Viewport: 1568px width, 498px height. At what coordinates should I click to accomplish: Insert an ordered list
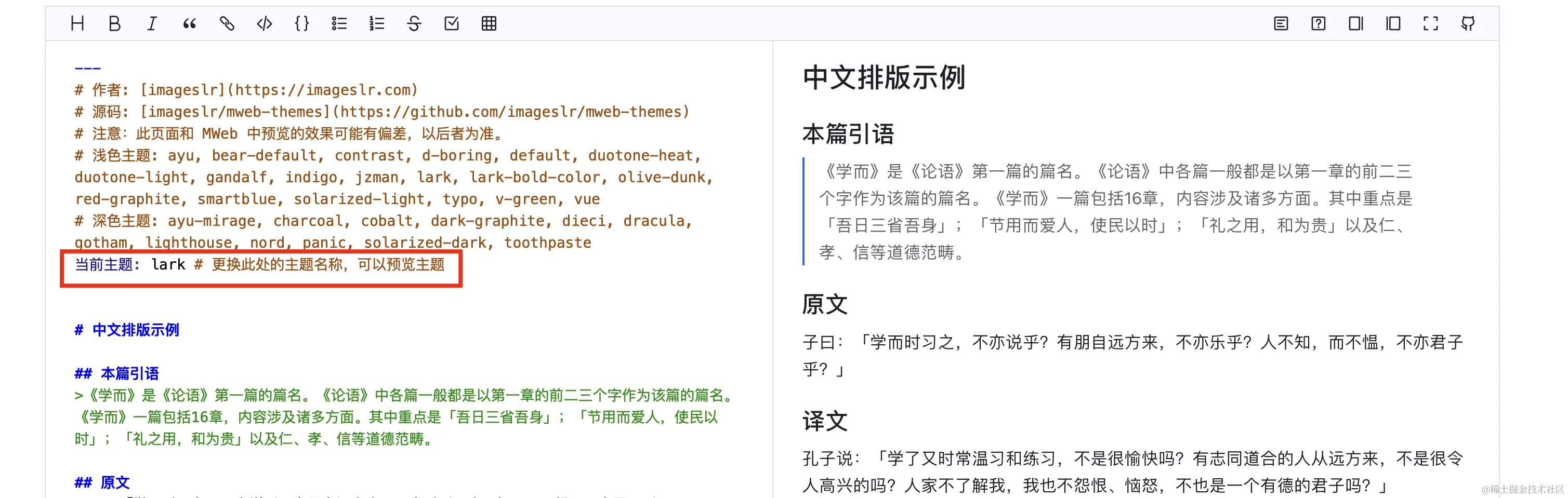[x=377, y=24]
